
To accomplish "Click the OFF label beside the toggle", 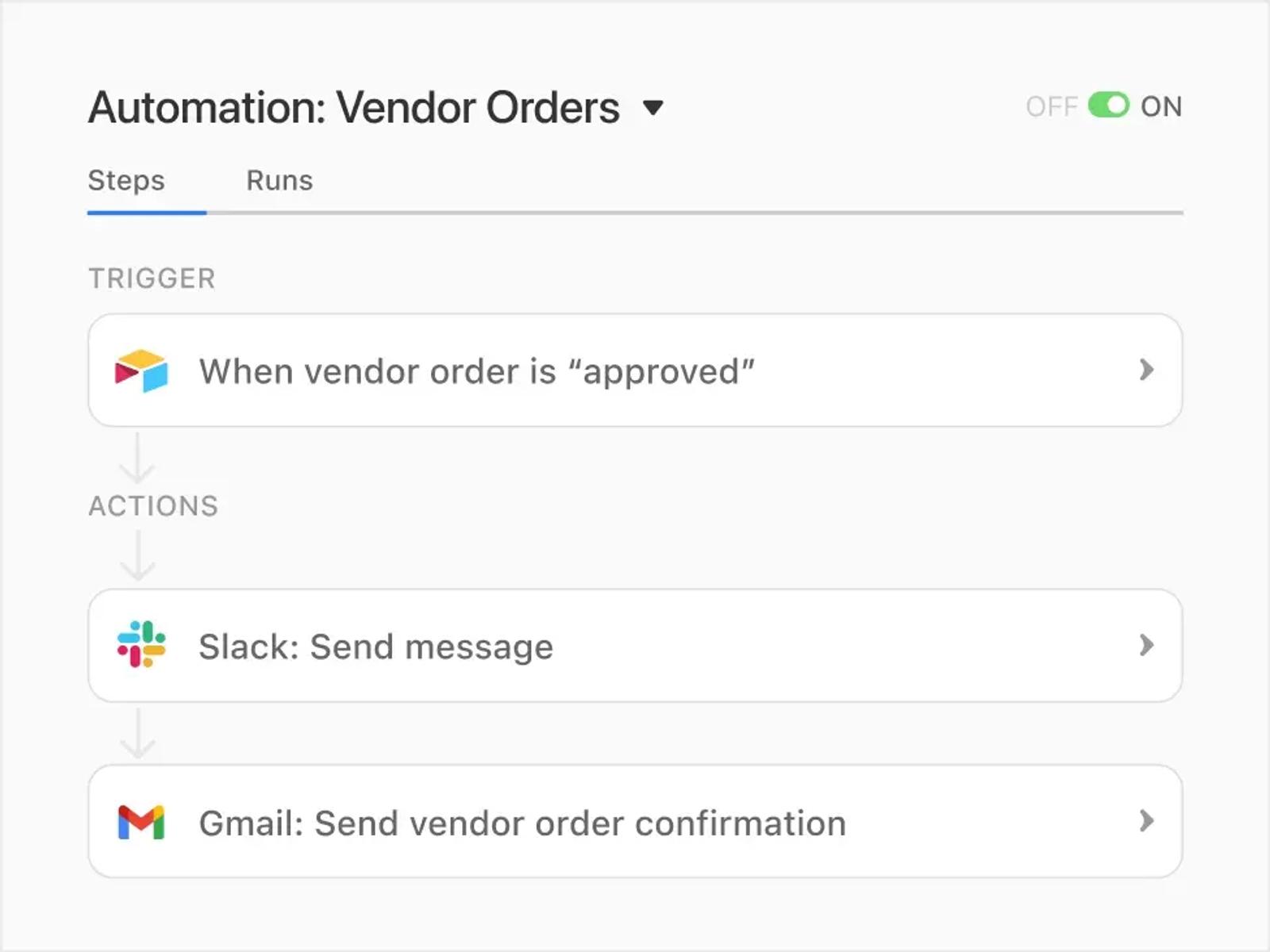I will [x=1052, y=106].
